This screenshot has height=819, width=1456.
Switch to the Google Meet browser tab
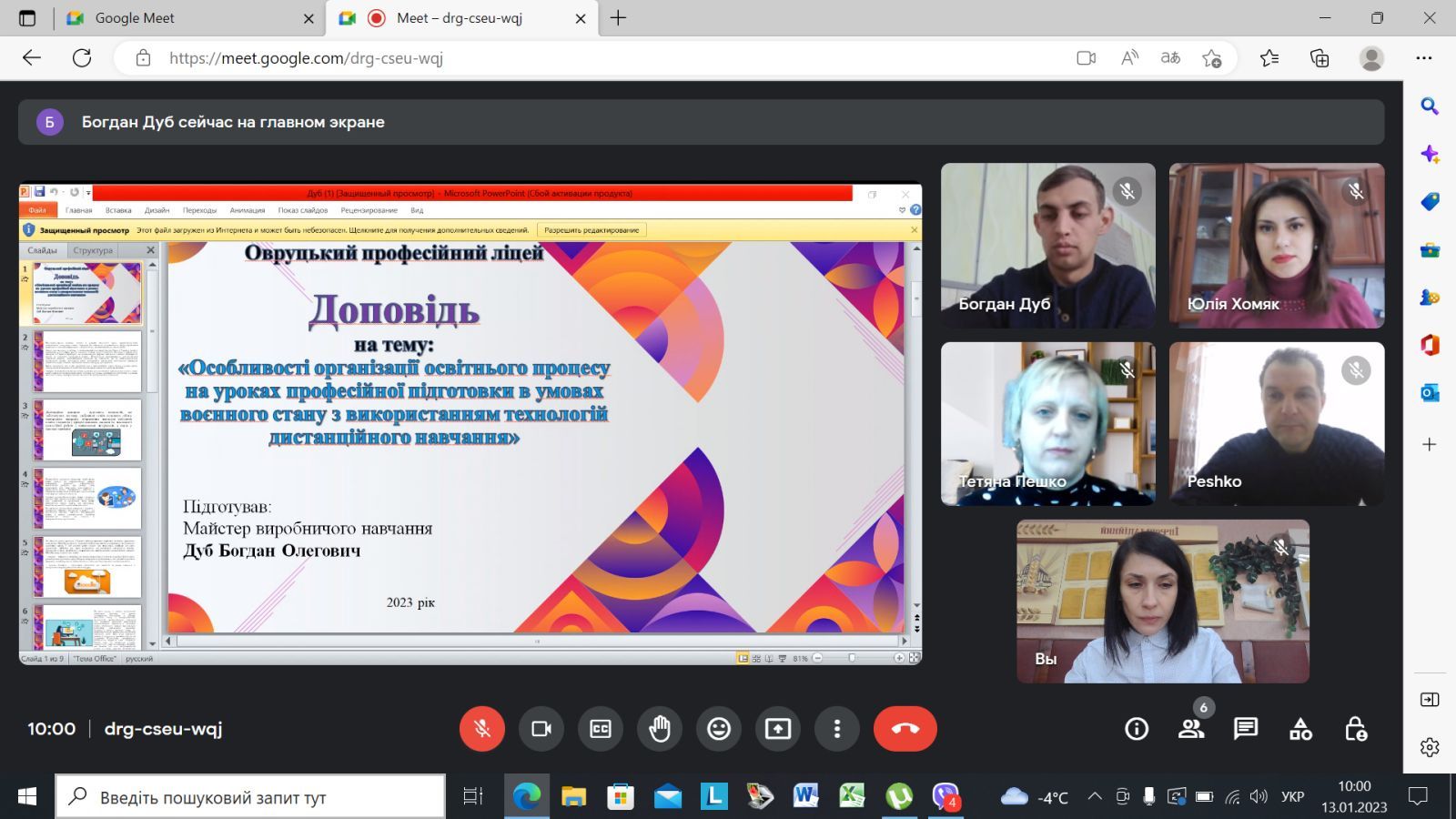click(182, 18)
